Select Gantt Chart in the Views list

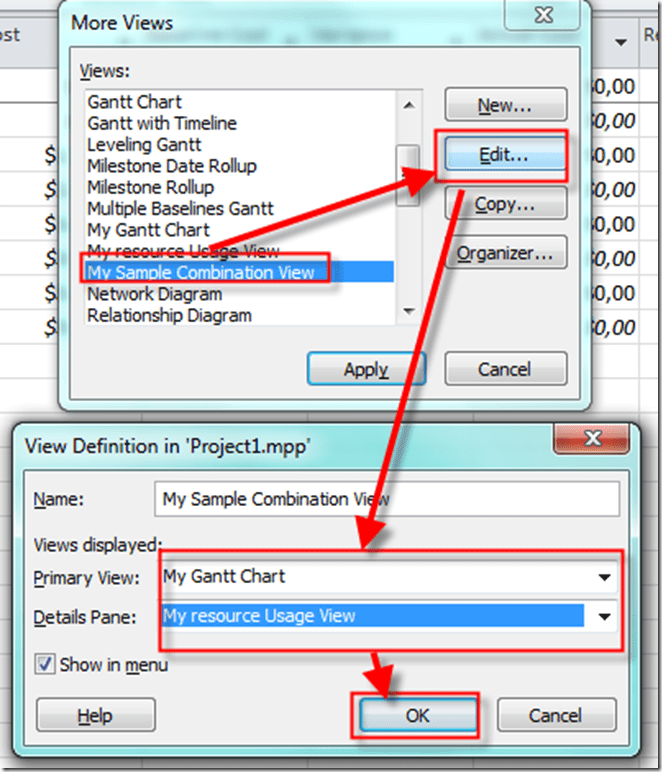[134, 102]
